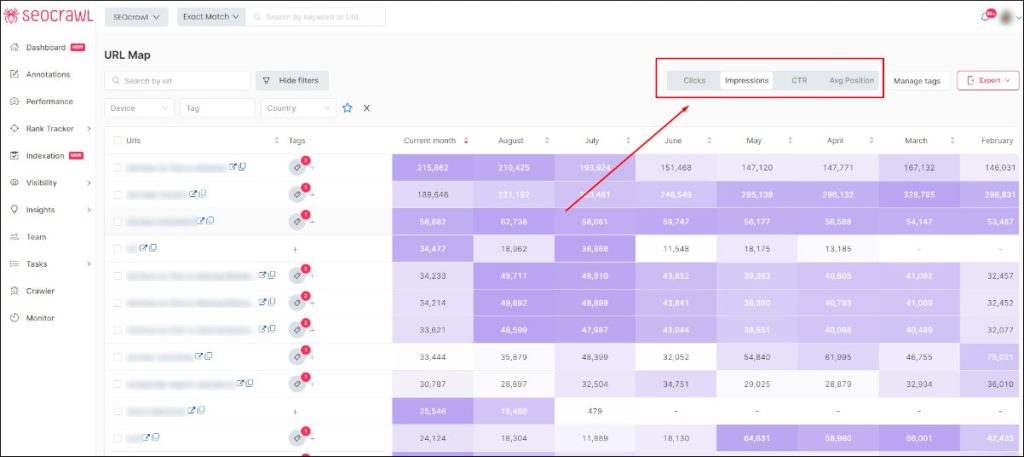Tick checkbox for the 34,477 row

click(x=118, y=249)
